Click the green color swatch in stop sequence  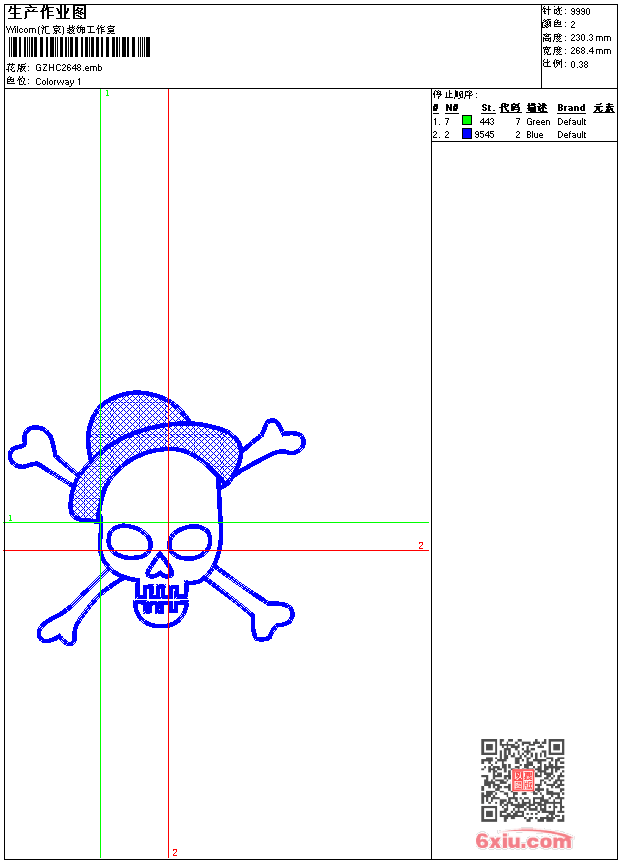click(x=467, y=121)
